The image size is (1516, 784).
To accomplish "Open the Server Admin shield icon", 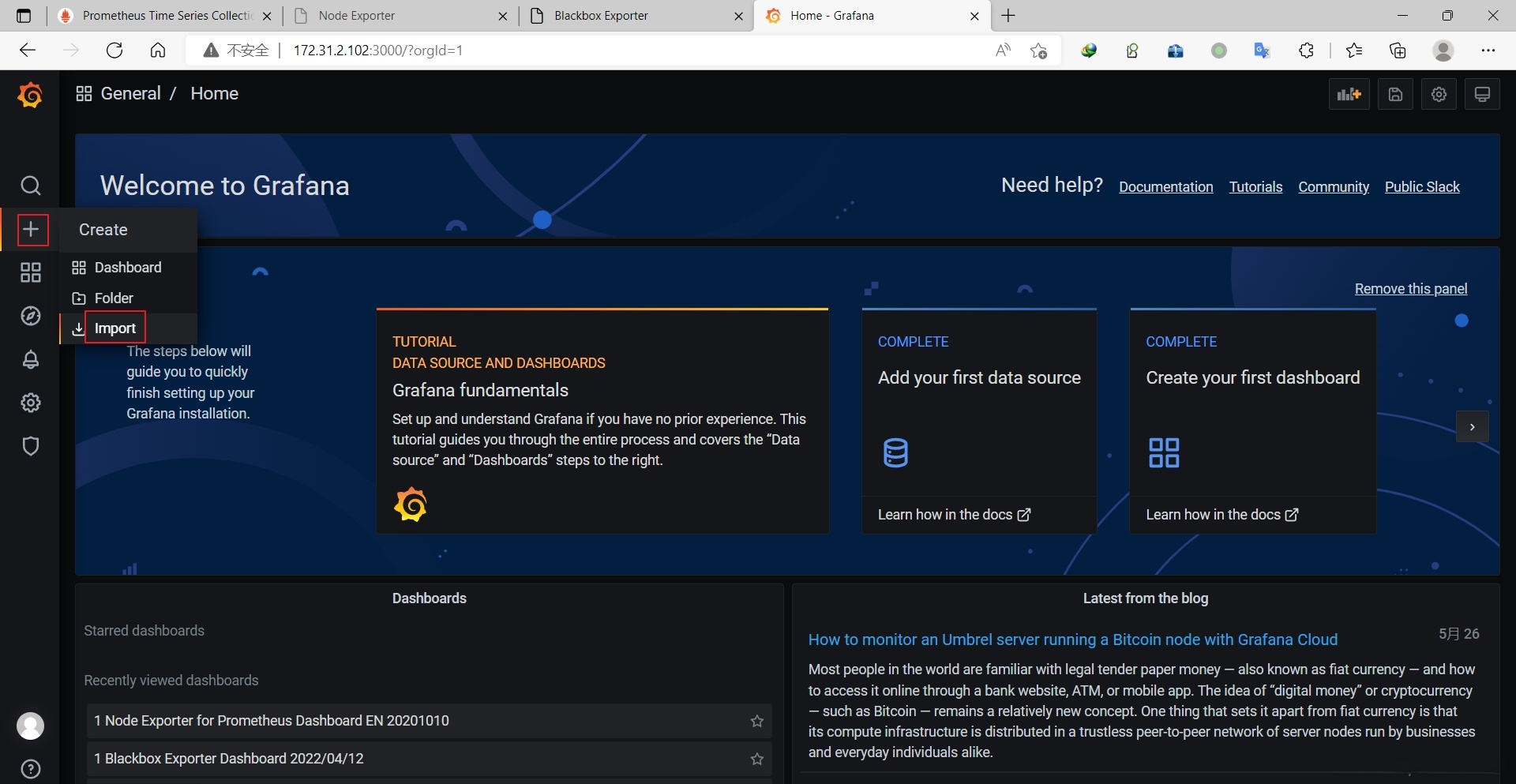I will pos(31,446).
